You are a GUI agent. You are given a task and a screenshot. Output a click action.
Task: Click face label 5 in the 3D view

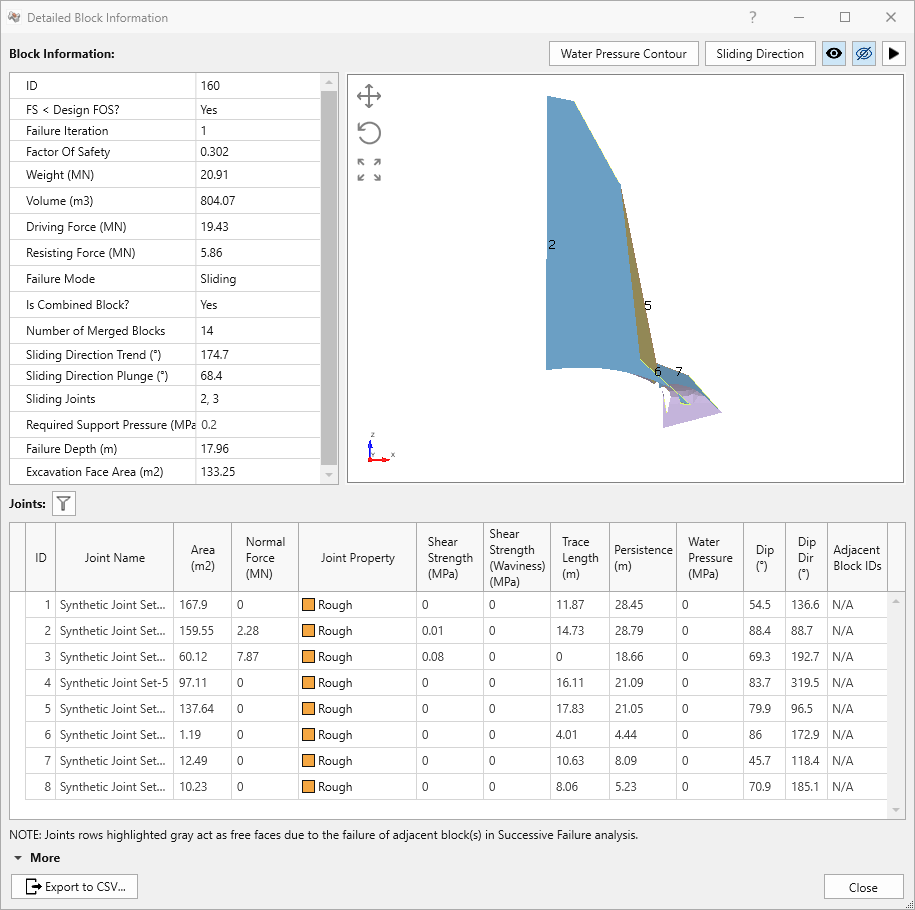coord(648,305)
